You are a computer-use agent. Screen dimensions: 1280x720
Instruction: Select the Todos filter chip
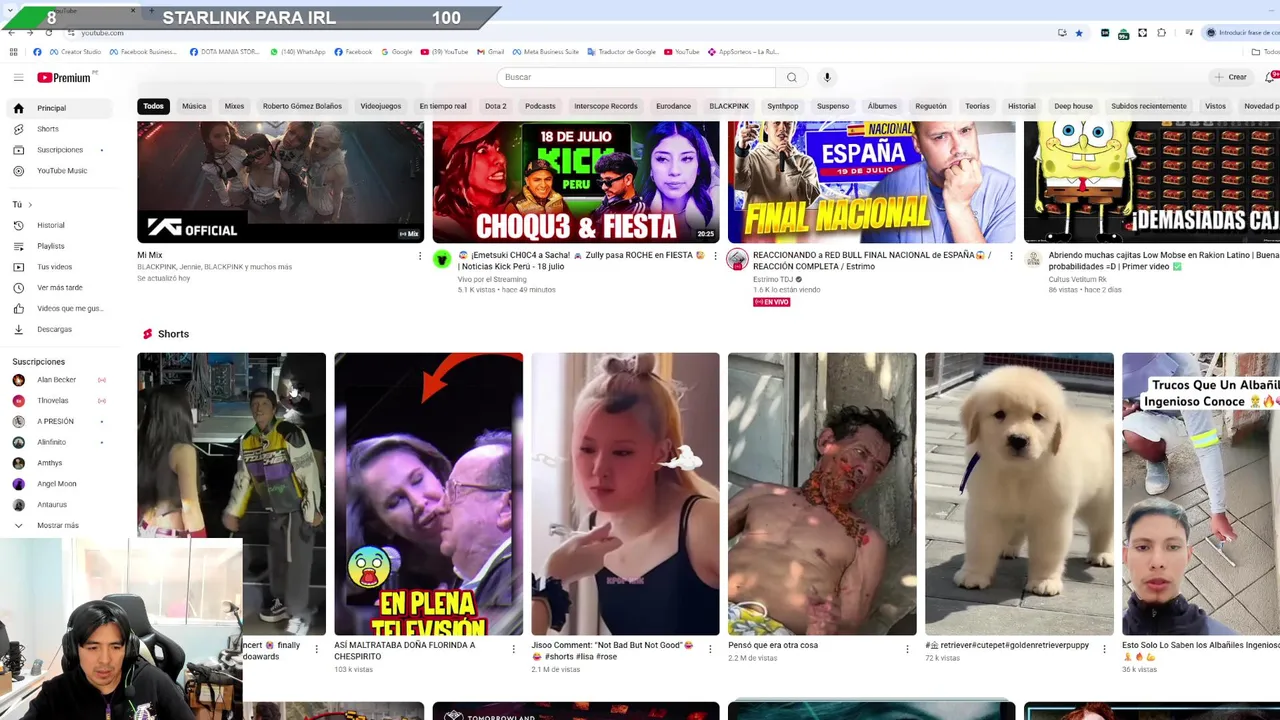(x=153, y=106)
